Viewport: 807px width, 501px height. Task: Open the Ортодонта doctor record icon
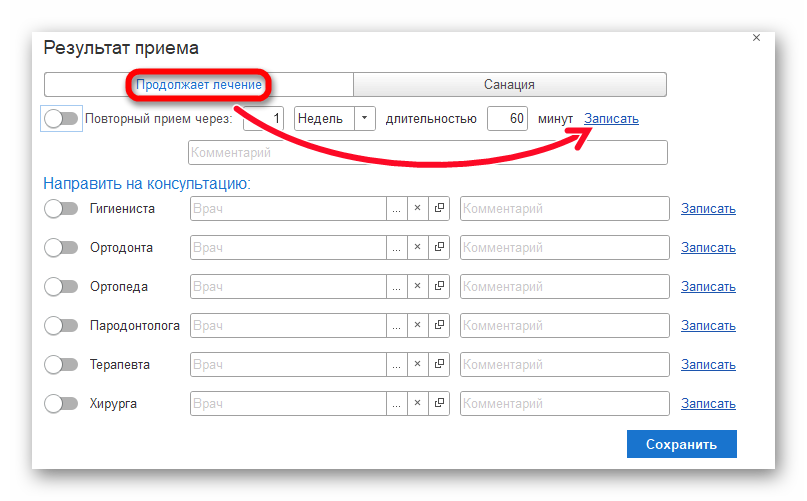tap(439, 247)
